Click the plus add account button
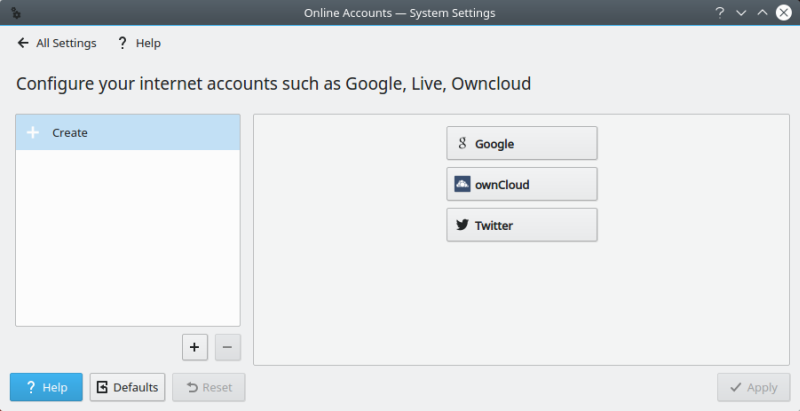Screen dimensions: 800x411 pos(194,347)
